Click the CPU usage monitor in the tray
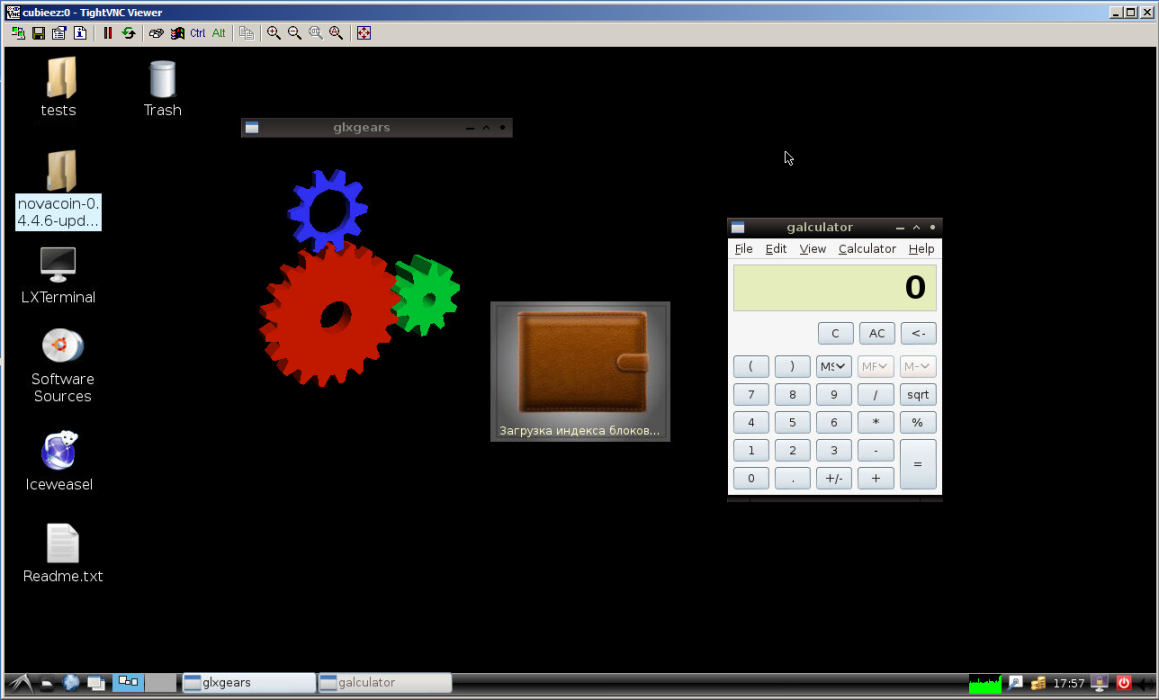 (985, 683)
